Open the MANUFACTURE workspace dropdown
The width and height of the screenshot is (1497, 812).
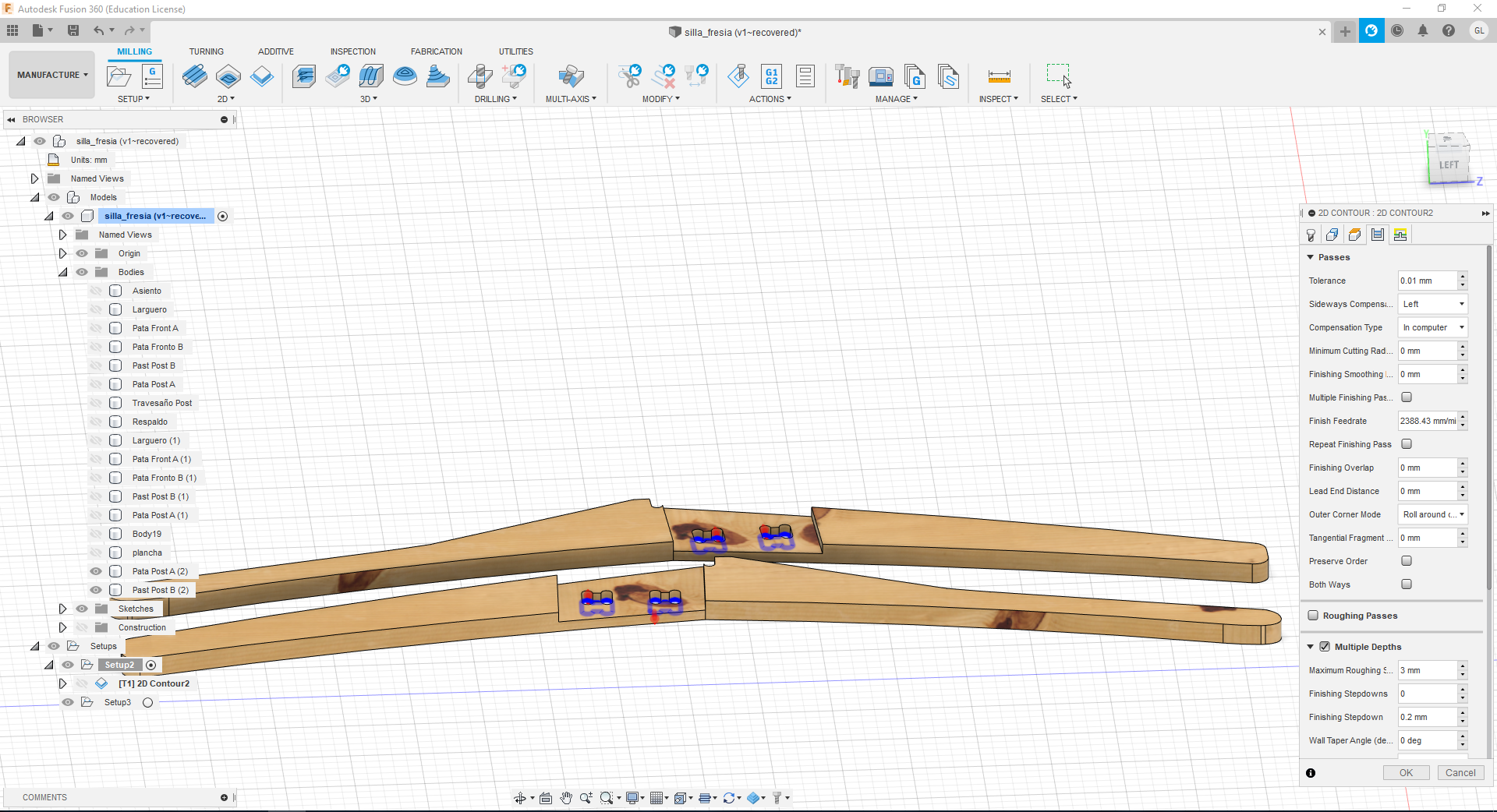52,75
